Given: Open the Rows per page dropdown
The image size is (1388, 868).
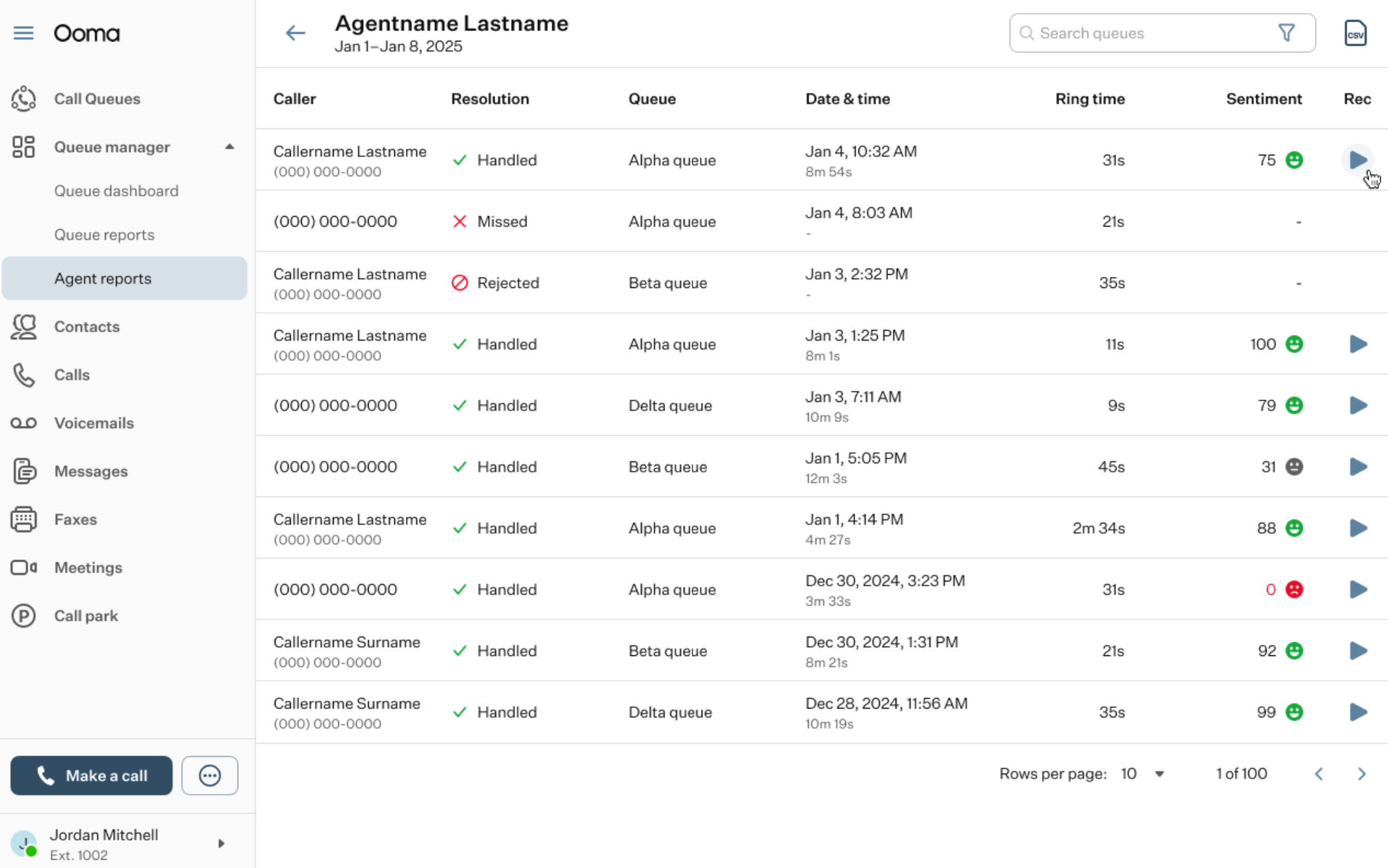Looking at the screenshot, I should pos(1143,774).
